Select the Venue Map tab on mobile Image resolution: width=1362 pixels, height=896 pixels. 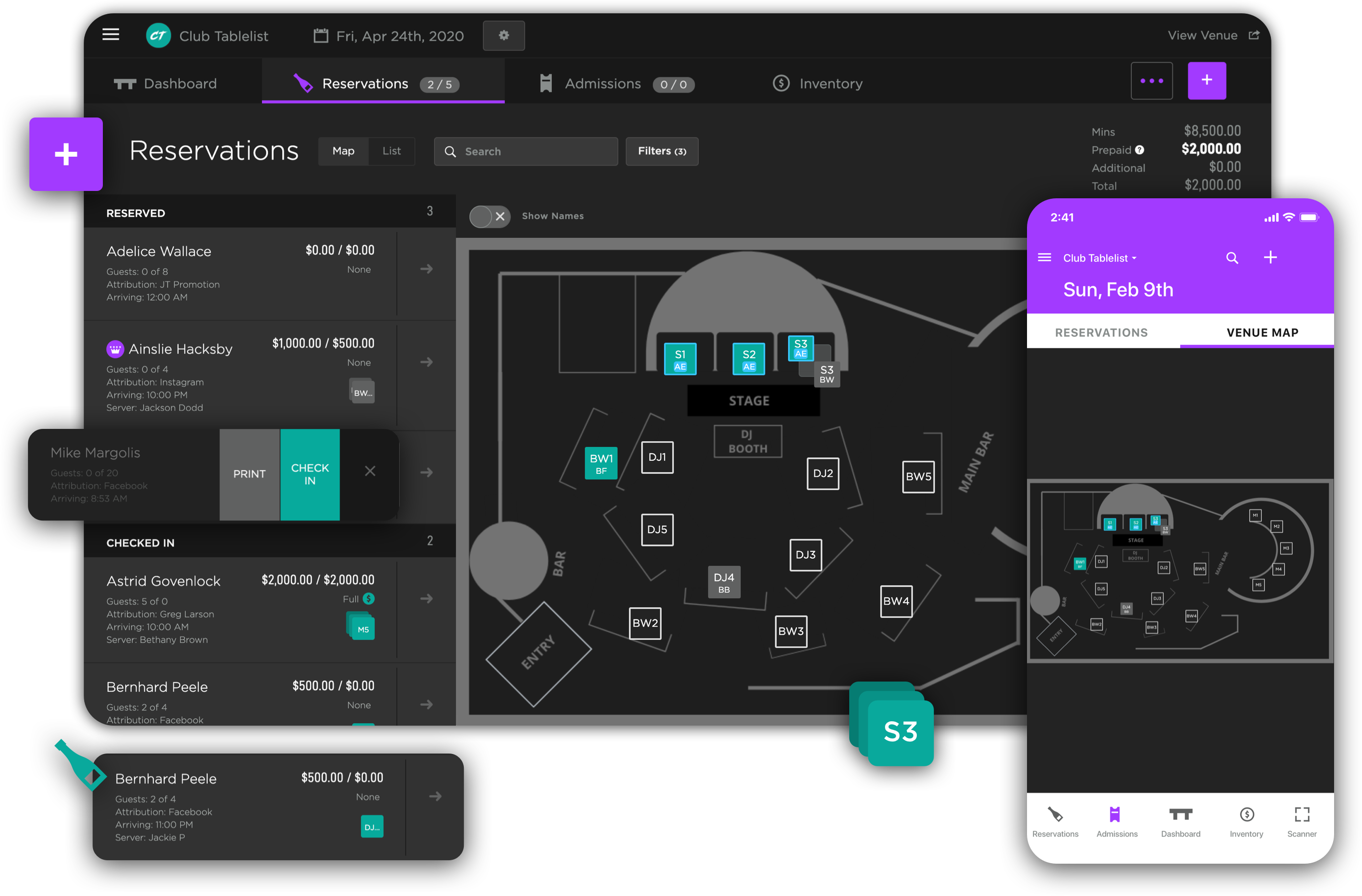point(1262,332)
